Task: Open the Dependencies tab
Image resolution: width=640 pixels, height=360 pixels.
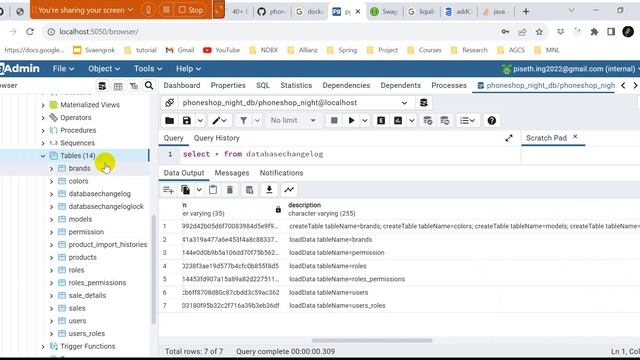Action: point(346,85)
